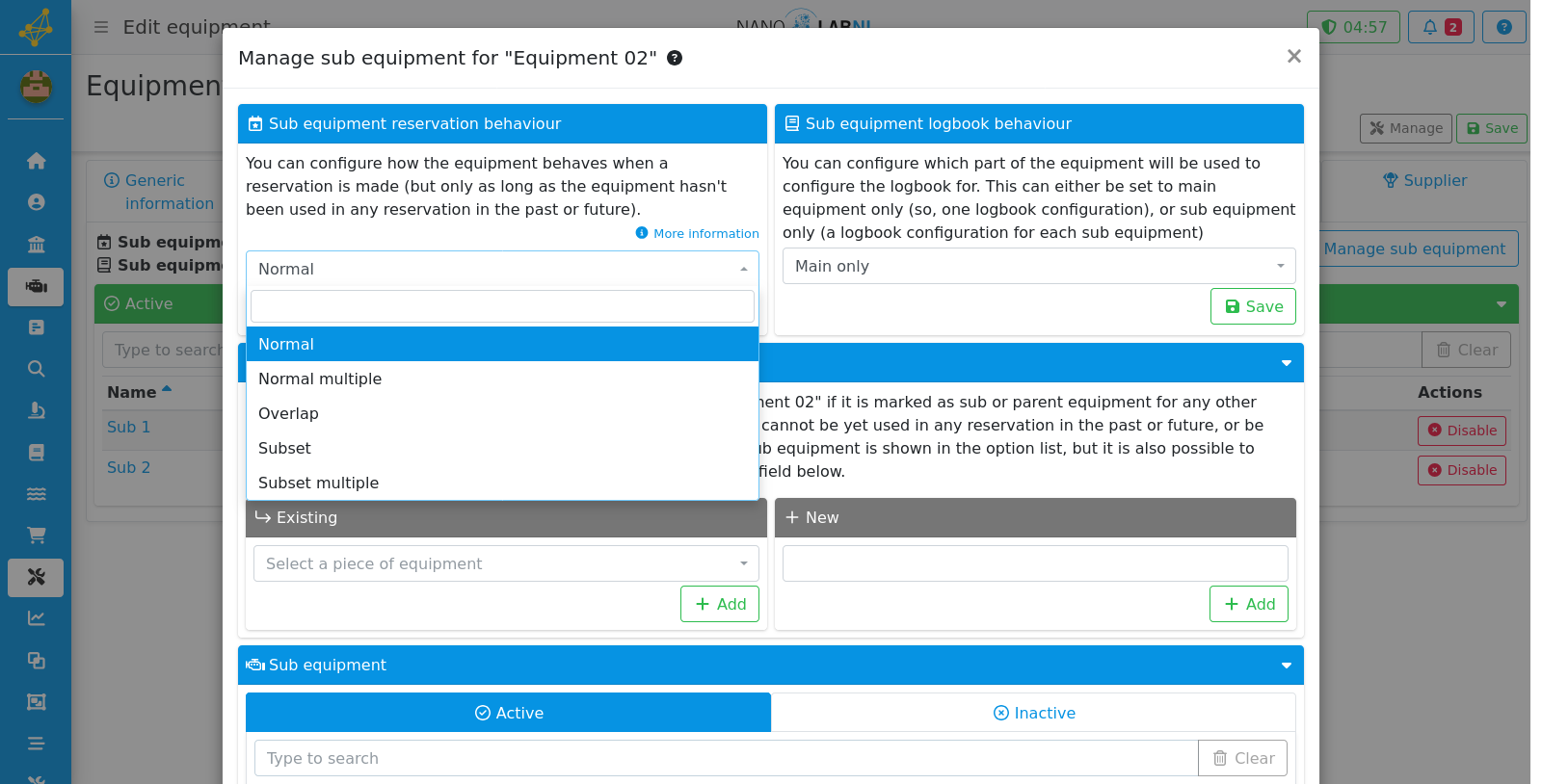
Task: Select the equipment sidebar icon
Action: pyautogui.click(x=36, y=286)
